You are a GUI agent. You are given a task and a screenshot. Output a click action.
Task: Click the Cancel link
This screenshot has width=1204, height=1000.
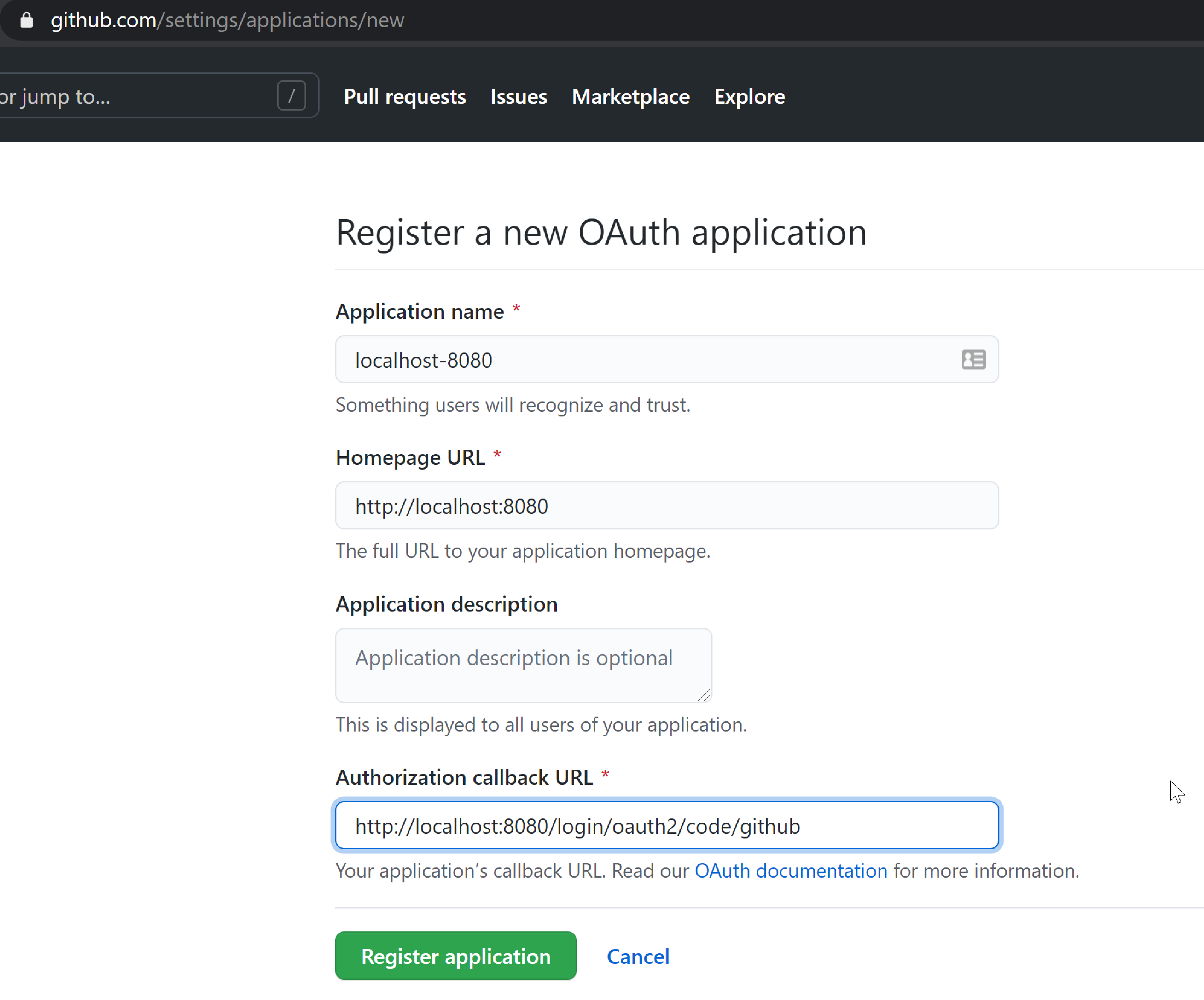click(x=638, y=957)
